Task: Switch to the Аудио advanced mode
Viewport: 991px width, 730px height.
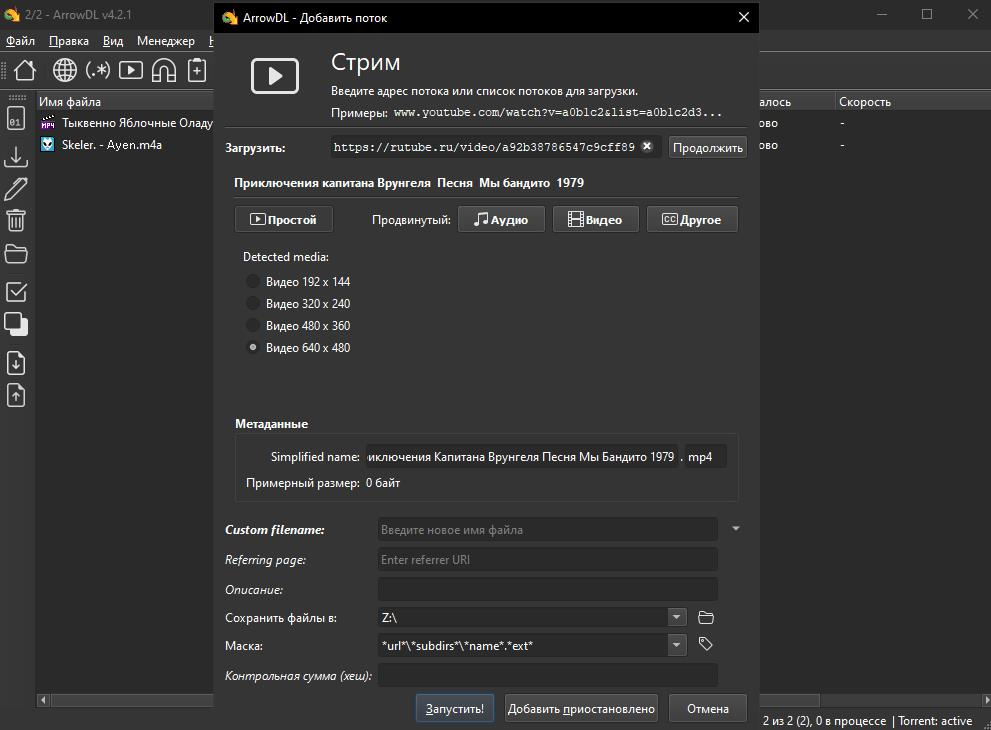Action: tap(501, 220)
